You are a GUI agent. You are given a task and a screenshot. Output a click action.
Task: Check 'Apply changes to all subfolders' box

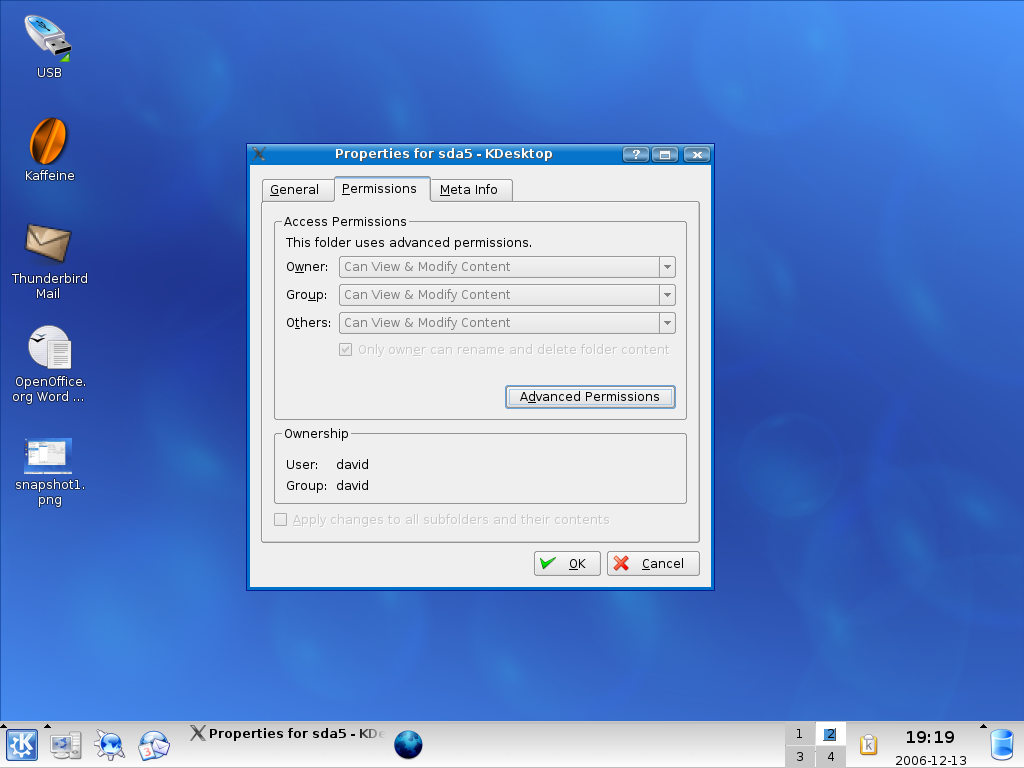281,520
